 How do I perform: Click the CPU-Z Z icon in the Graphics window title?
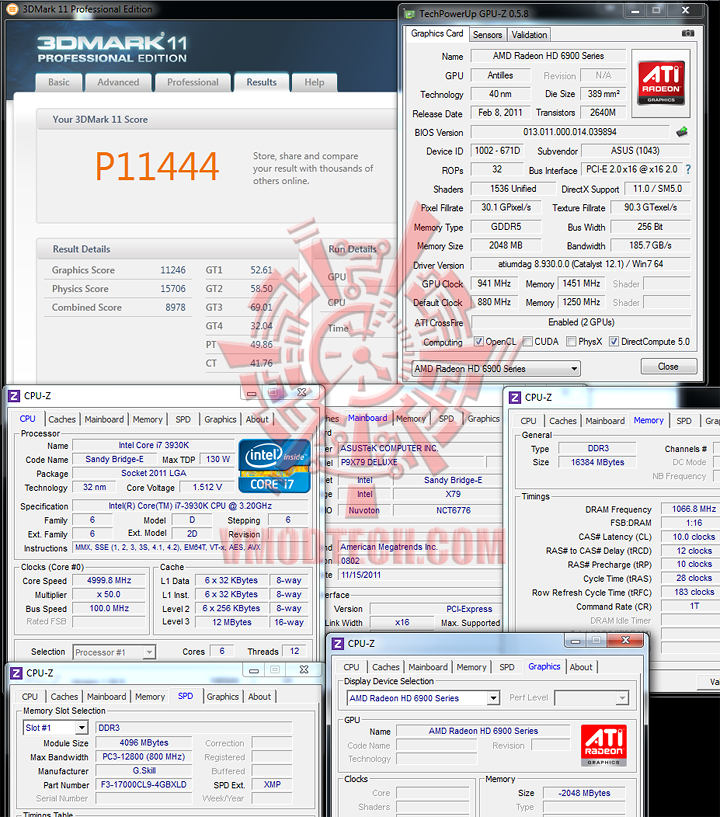(338, 643)
